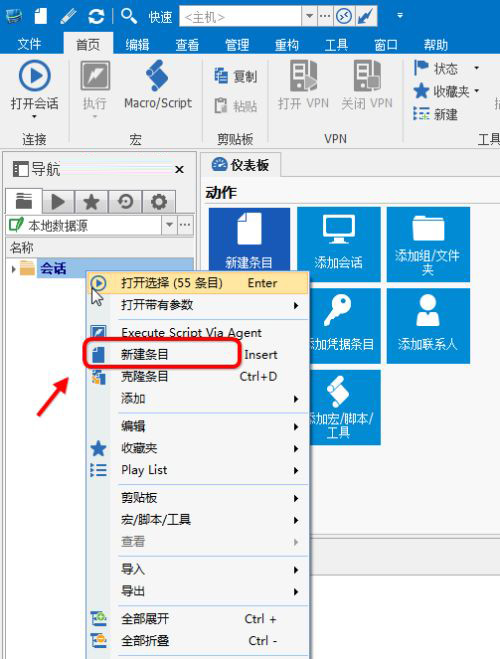Select the folder tree view tab in navigation
This screenshot has width=500, height=659.
tap(24, 201)
